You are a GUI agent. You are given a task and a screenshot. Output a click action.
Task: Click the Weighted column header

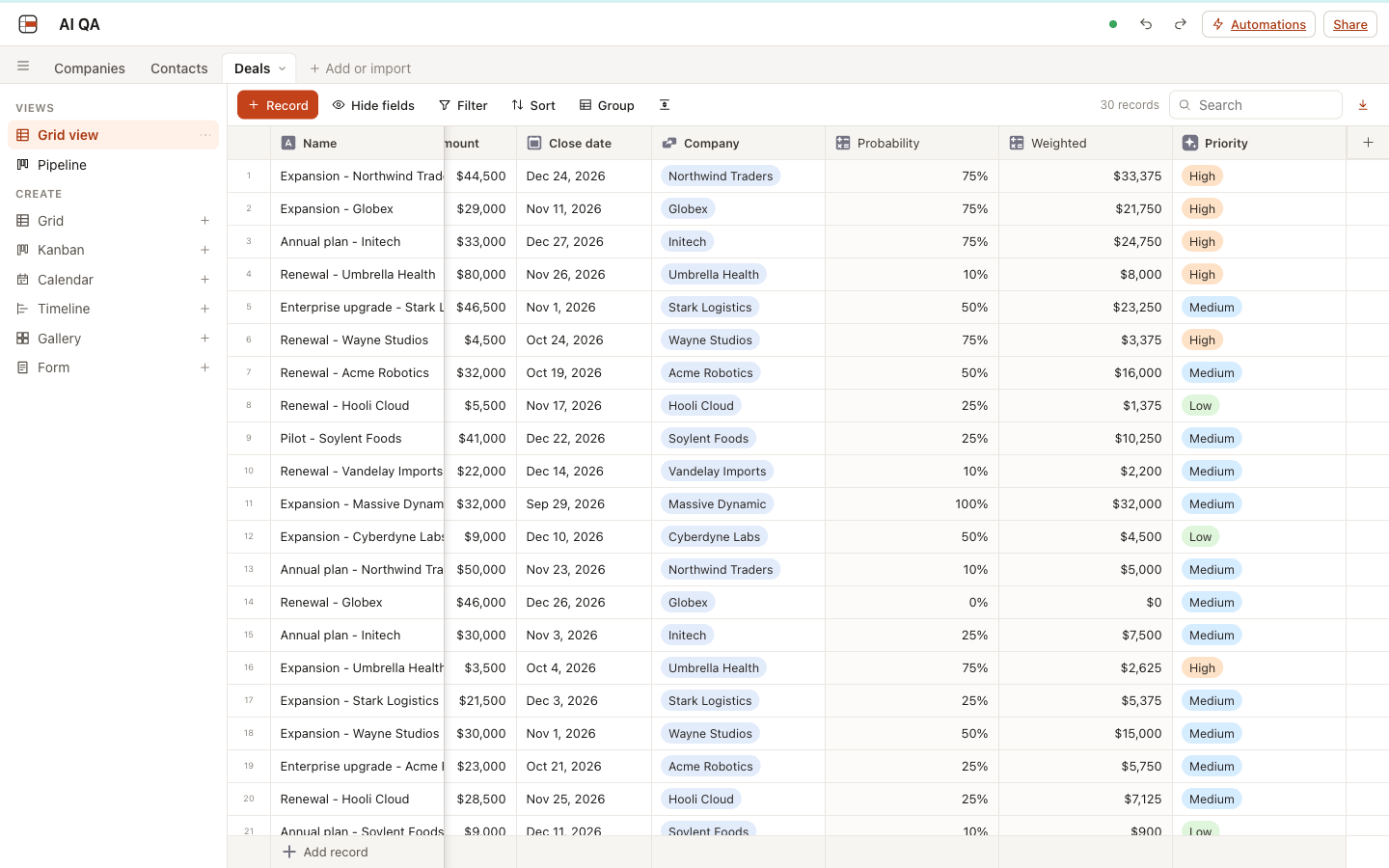tap(1086, 143)
